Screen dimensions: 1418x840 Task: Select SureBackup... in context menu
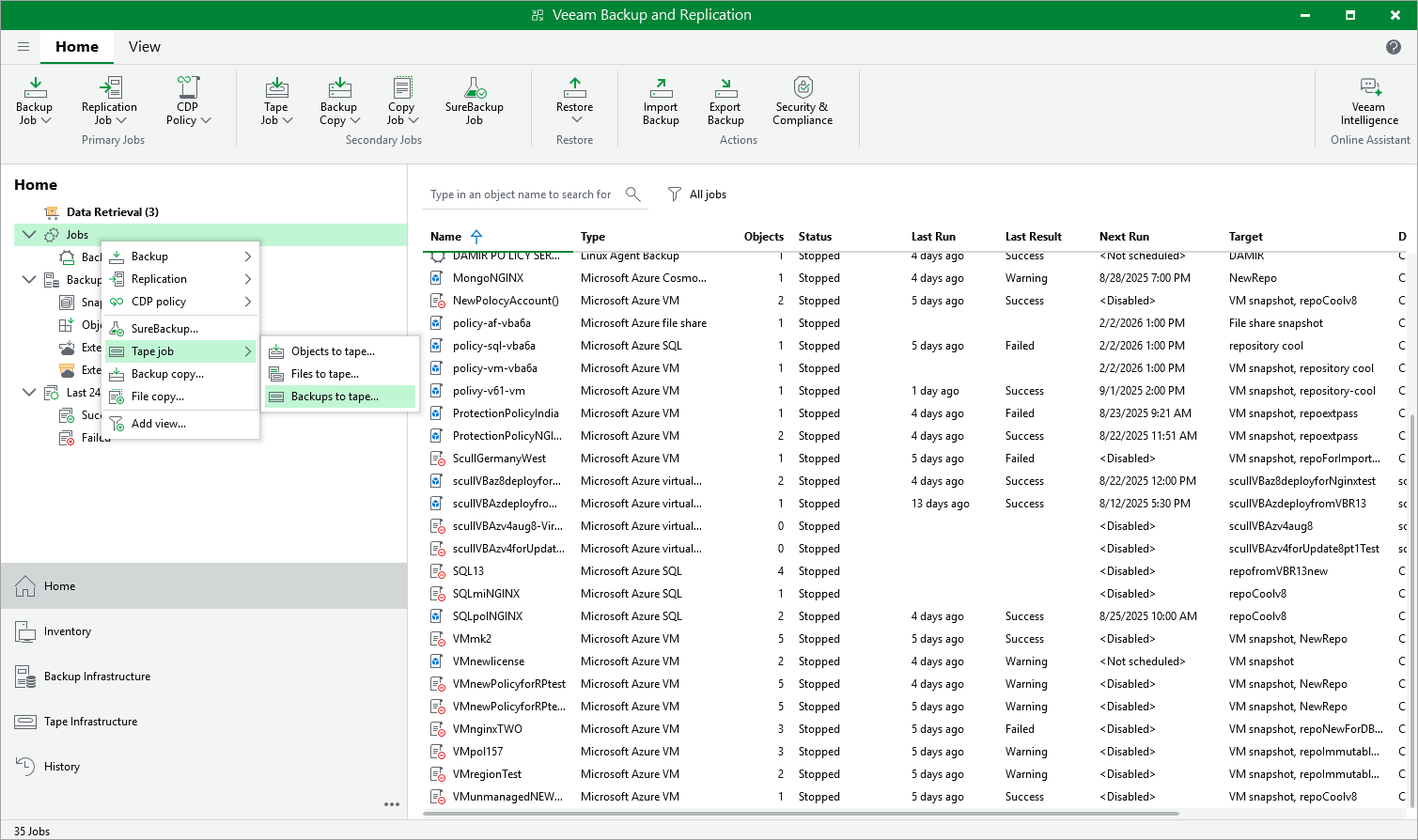click(x=180, y=329)
